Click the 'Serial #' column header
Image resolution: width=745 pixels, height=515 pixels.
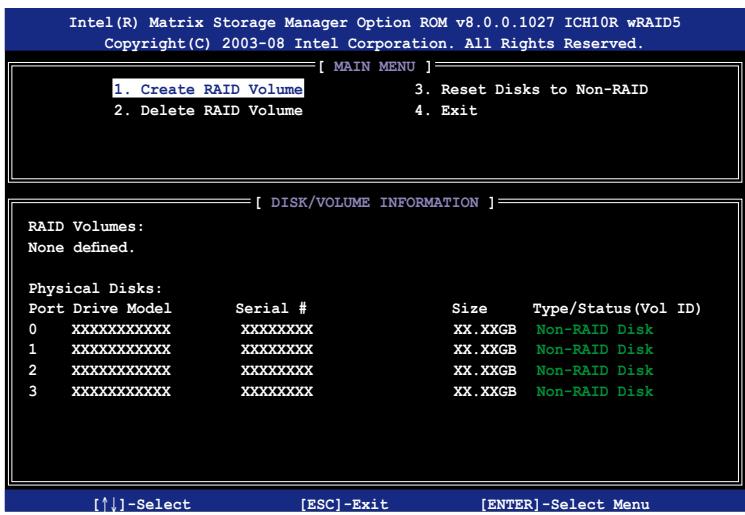coord(271,308)
